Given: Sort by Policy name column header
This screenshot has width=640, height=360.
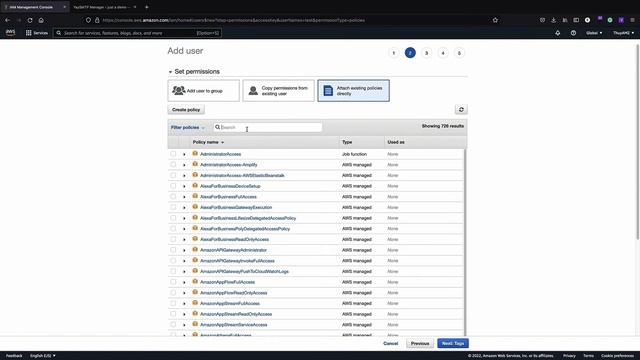Looking at the screenshot, I should click(x=208, y=142).
